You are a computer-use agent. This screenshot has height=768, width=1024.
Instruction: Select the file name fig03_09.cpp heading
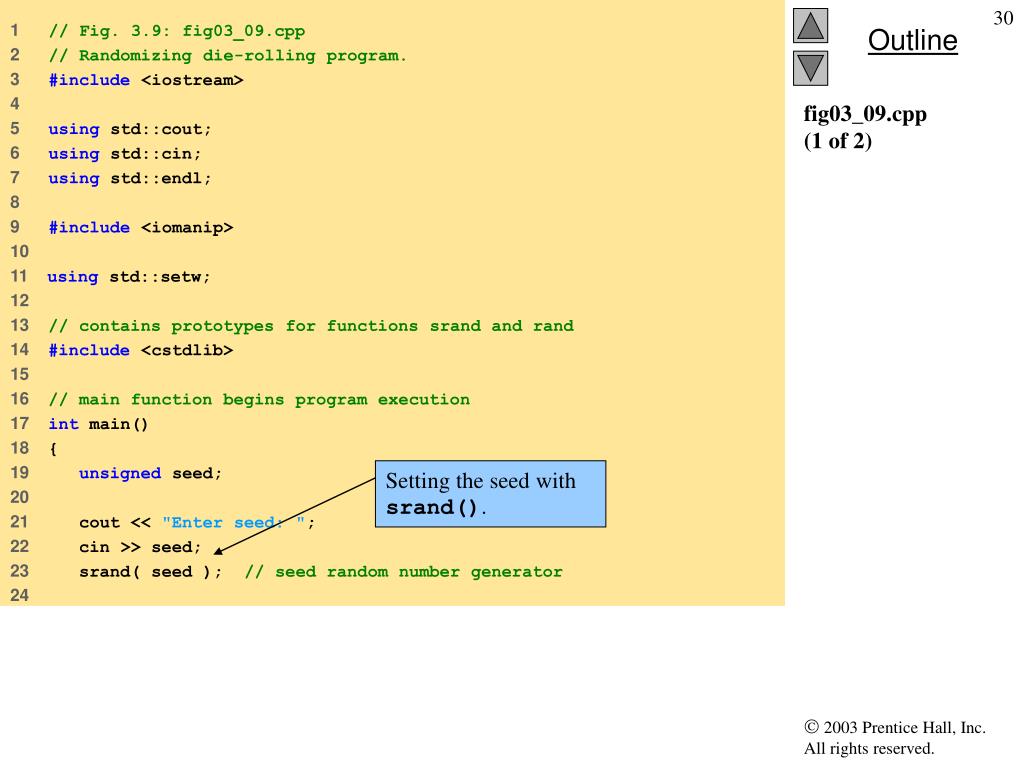coord(865,114)
